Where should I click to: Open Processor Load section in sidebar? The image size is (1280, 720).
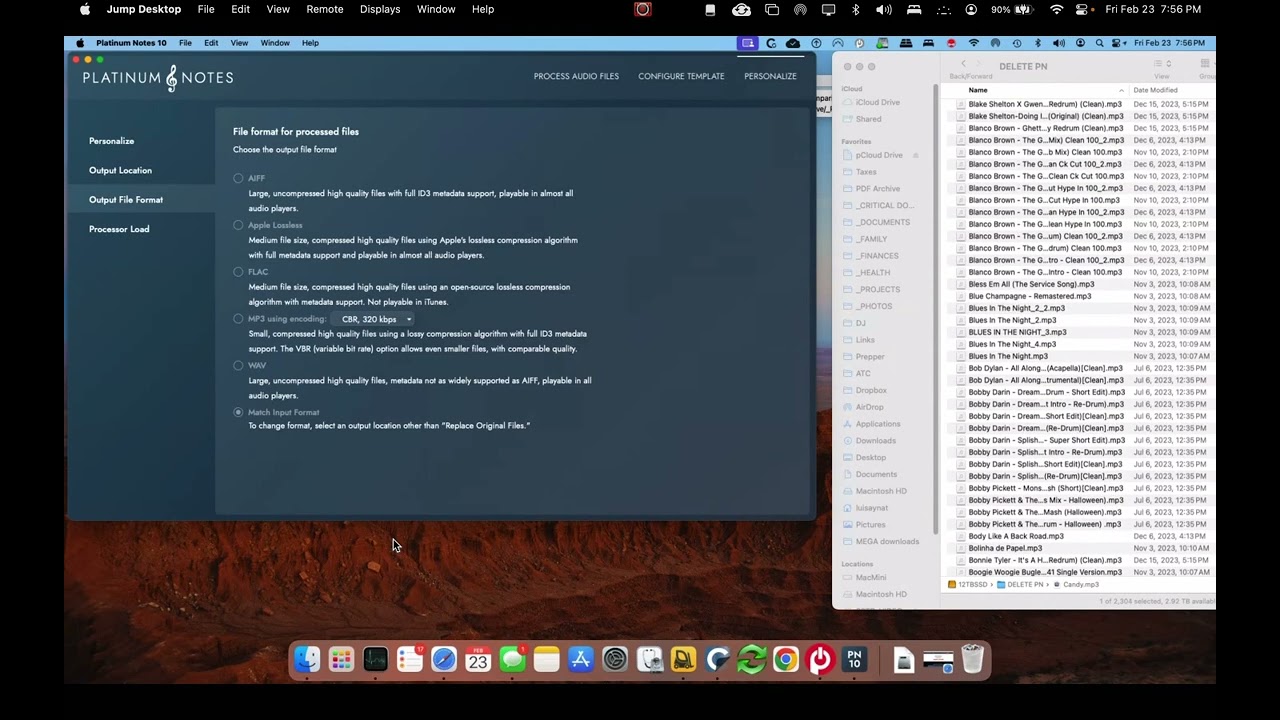click(119, 229)
